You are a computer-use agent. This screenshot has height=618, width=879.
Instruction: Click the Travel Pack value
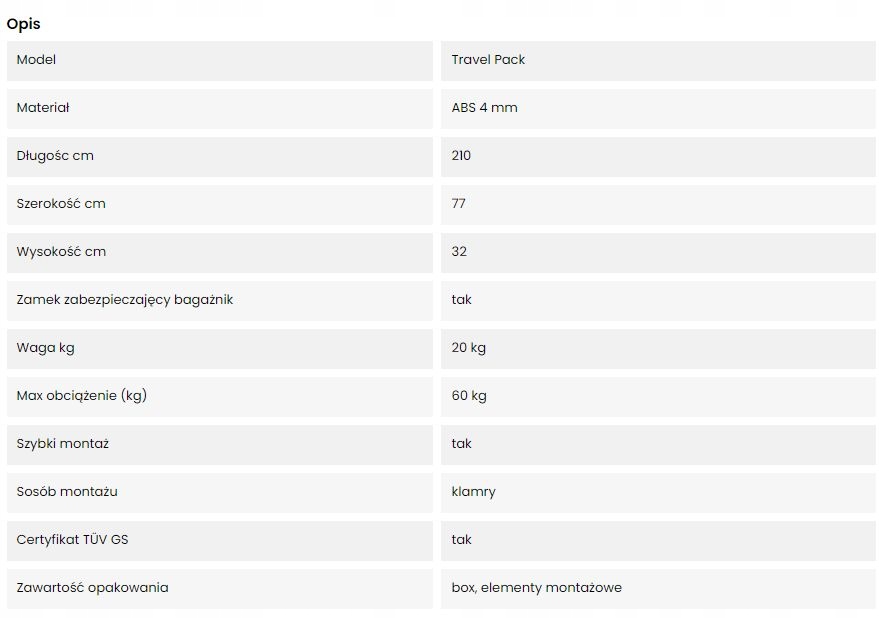click(x=488, y=60)
